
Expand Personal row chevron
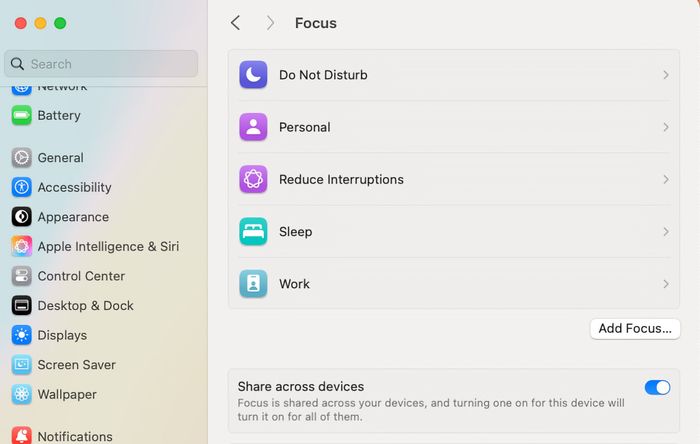[x=666, y=127]
